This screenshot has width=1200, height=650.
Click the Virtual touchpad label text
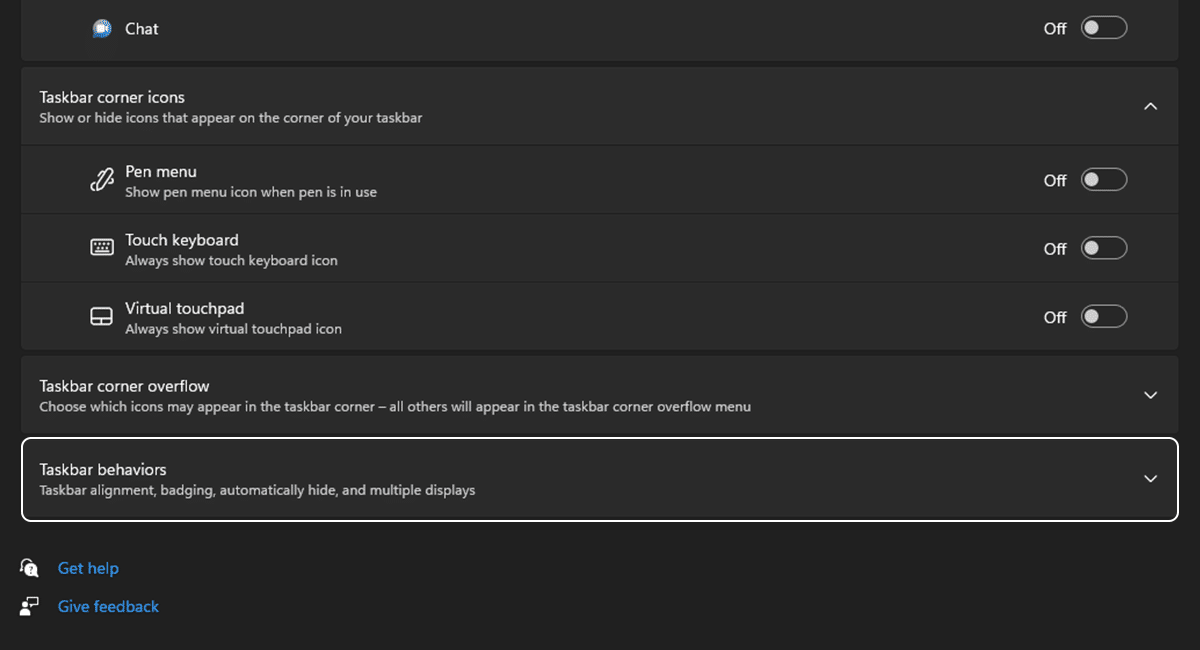(184, 308)
